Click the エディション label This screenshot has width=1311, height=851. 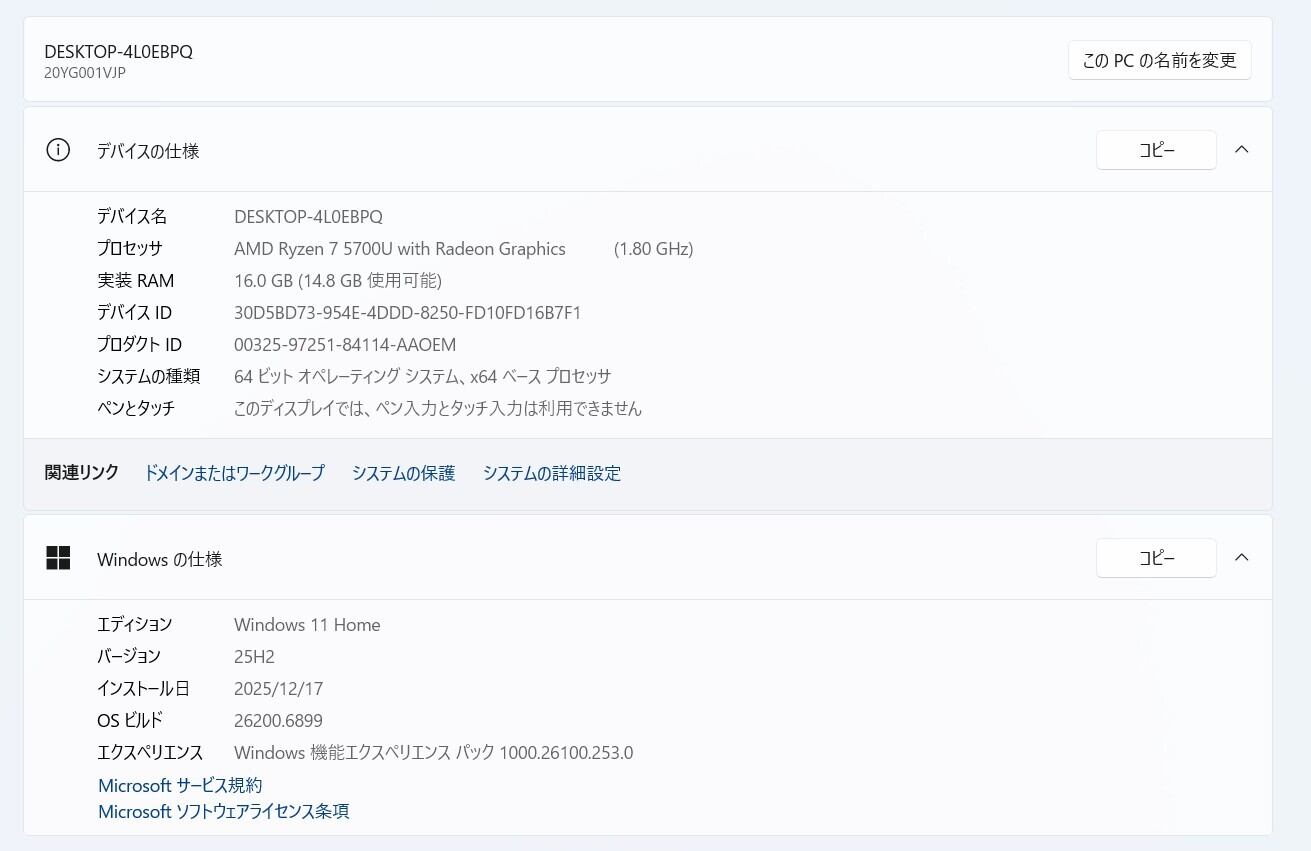coord(135,625)
